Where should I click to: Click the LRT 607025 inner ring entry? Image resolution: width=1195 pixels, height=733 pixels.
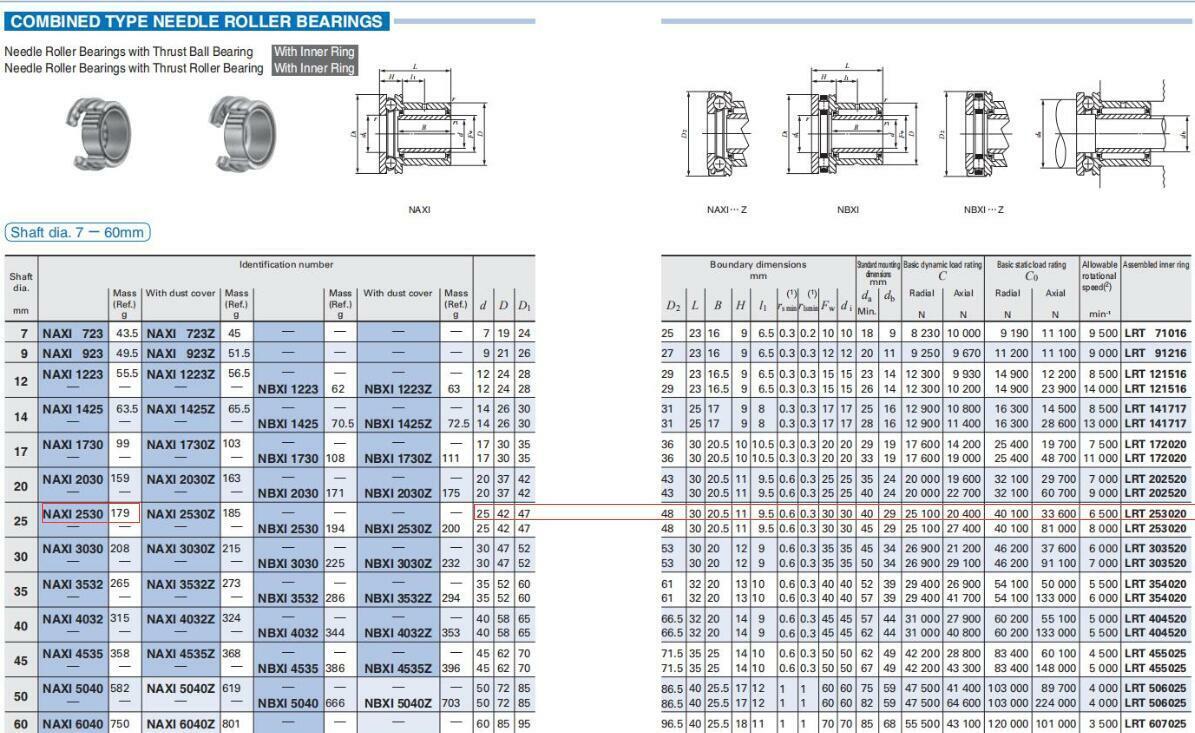coord(1154,724)
